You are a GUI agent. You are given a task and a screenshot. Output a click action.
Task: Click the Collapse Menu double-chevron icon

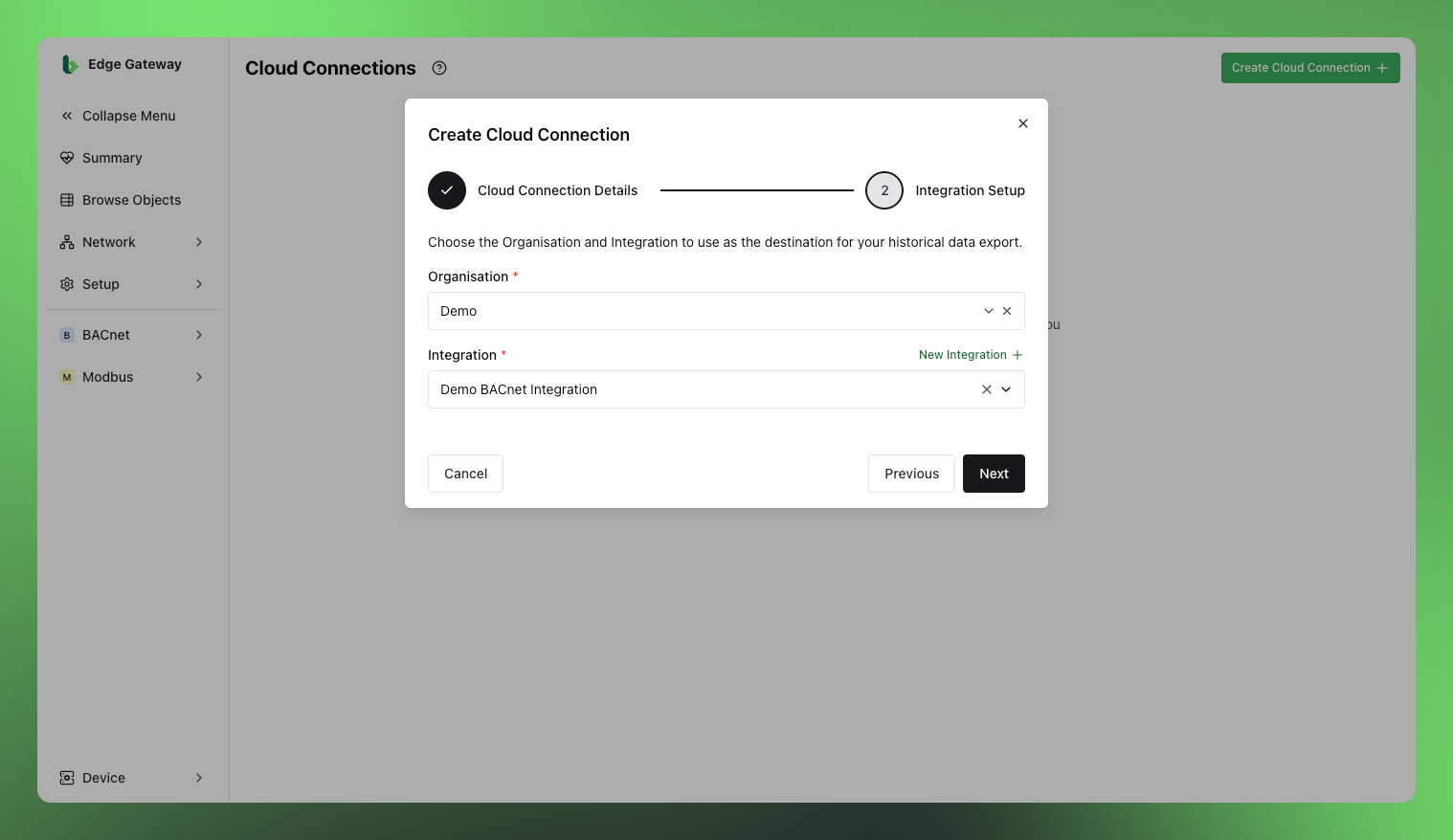[67, 116]
